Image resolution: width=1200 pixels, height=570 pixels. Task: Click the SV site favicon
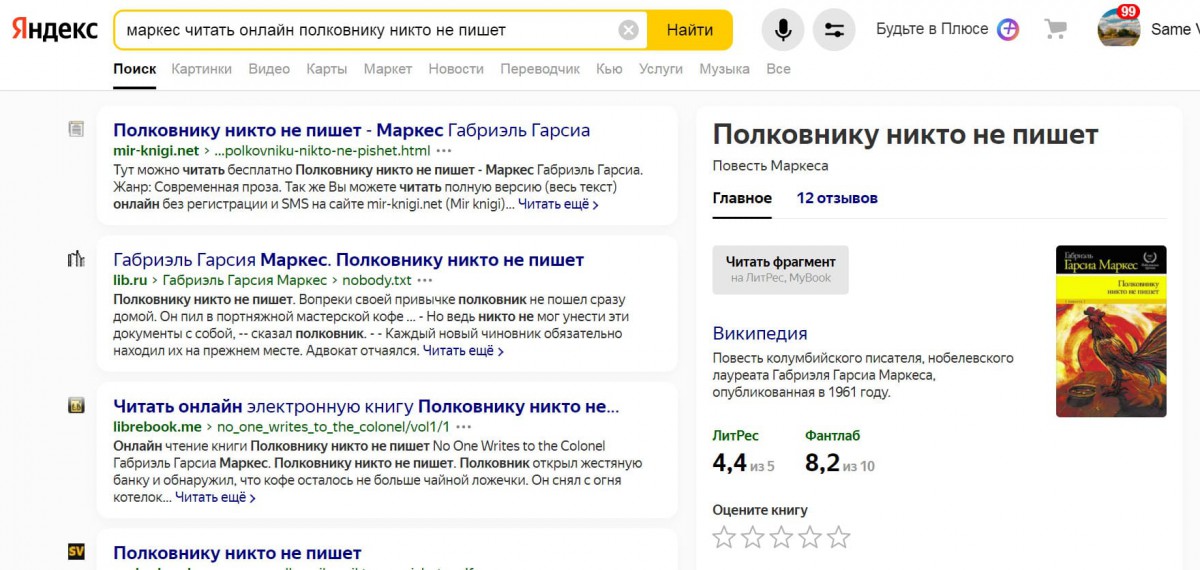tap(76, 551)
